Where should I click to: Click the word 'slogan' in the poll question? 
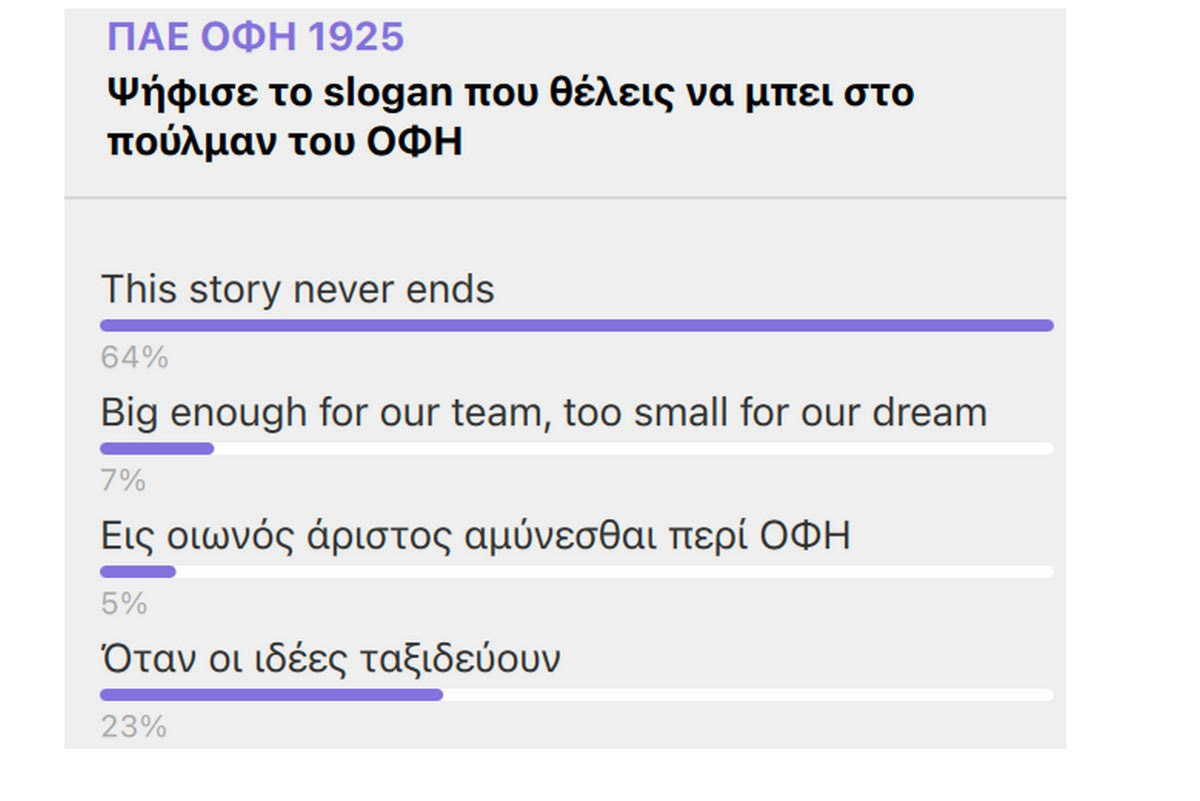pyautogui.click(x=388, y=93)
